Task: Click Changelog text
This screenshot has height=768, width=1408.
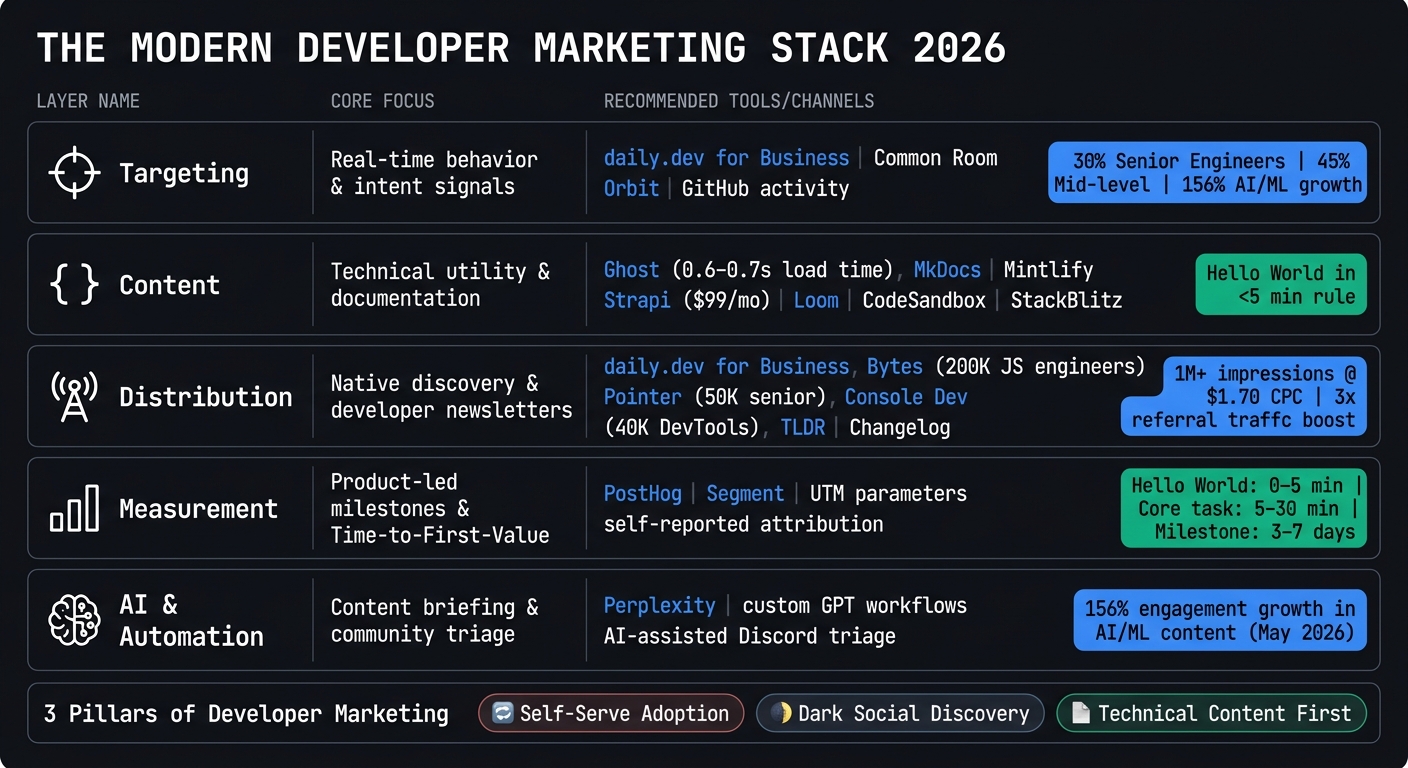Action: (900, 428)
